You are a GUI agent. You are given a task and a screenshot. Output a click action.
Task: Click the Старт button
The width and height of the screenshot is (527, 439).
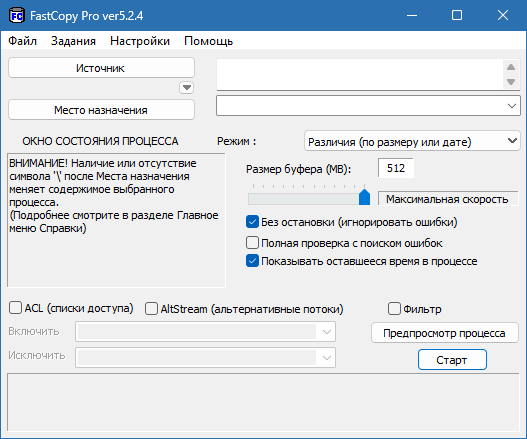coord(452,360)
